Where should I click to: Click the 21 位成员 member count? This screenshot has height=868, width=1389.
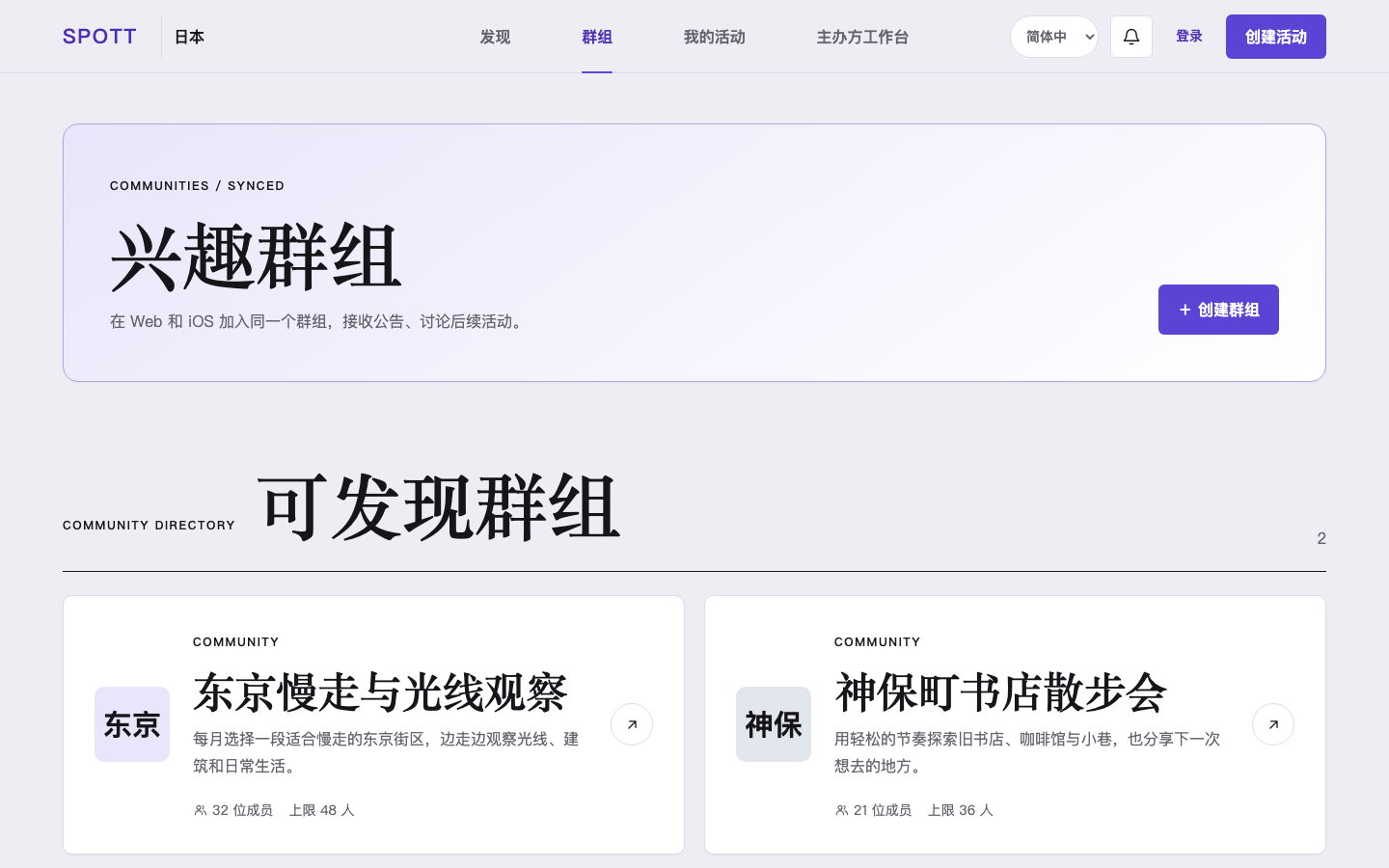(874, 810)
